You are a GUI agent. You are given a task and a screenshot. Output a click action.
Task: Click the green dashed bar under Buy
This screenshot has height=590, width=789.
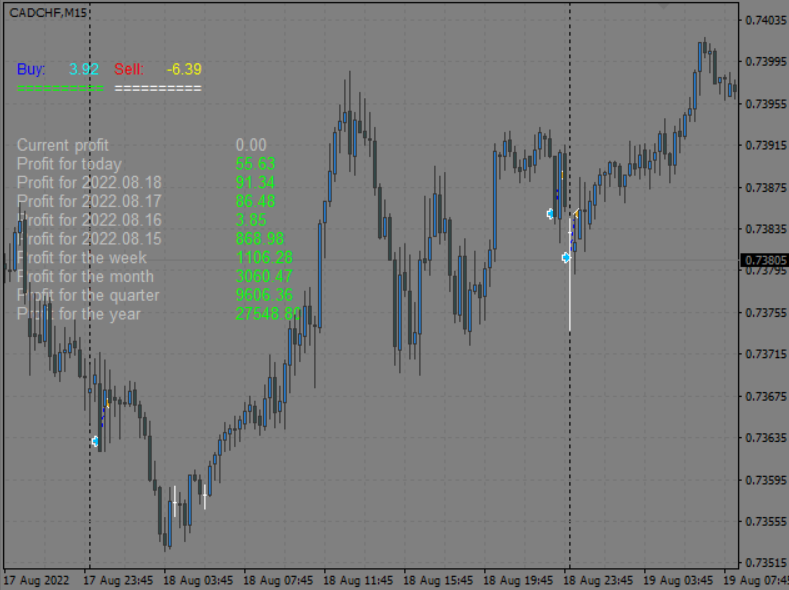(60, 88)
